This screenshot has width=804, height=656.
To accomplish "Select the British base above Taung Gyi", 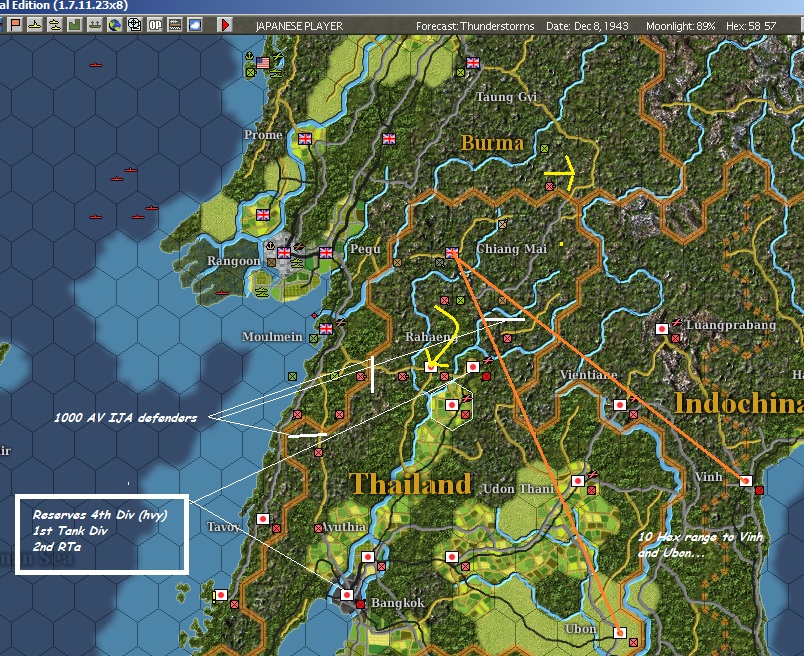I will coord(473,63).
